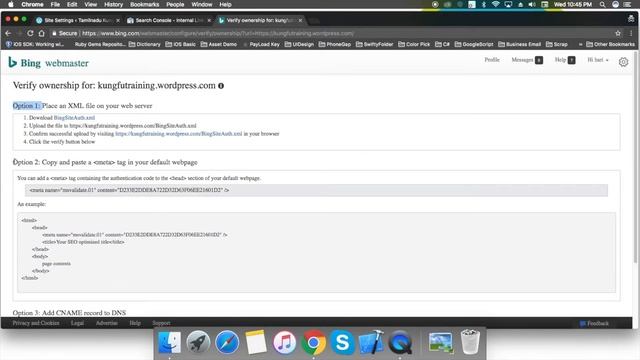Click the Wi-Fi icon in menu bar
The image size is (640, 360).
click(496, 4)
